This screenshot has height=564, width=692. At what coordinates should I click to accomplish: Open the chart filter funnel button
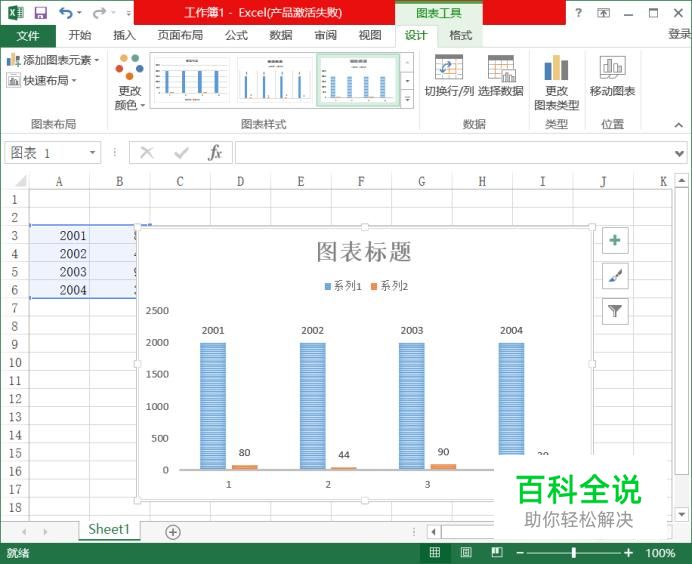tap(615, 311)
